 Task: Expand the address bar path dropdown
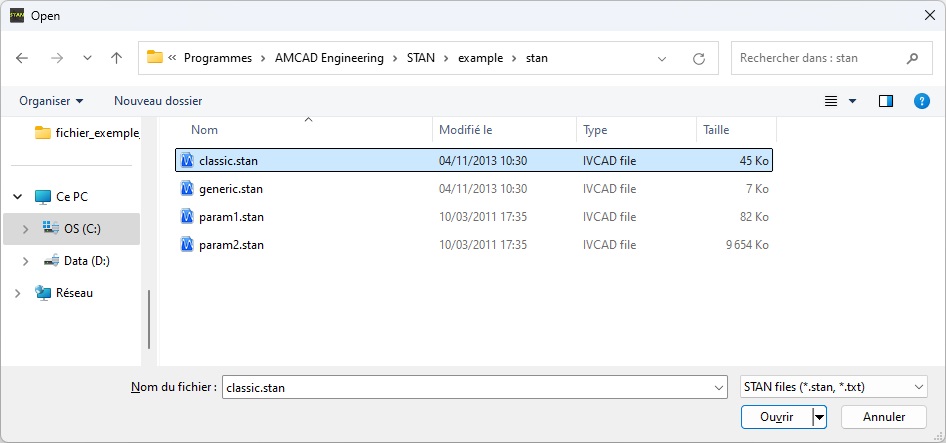(662, 59)
